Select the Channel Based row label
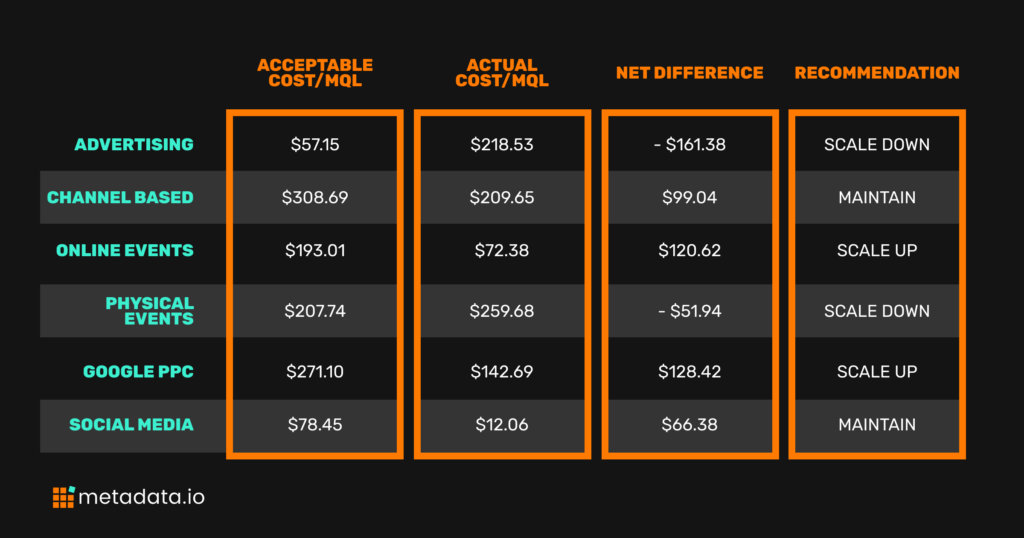Image resolution: width=1024 pixels, height=538 pixels. tap(120, 197)
